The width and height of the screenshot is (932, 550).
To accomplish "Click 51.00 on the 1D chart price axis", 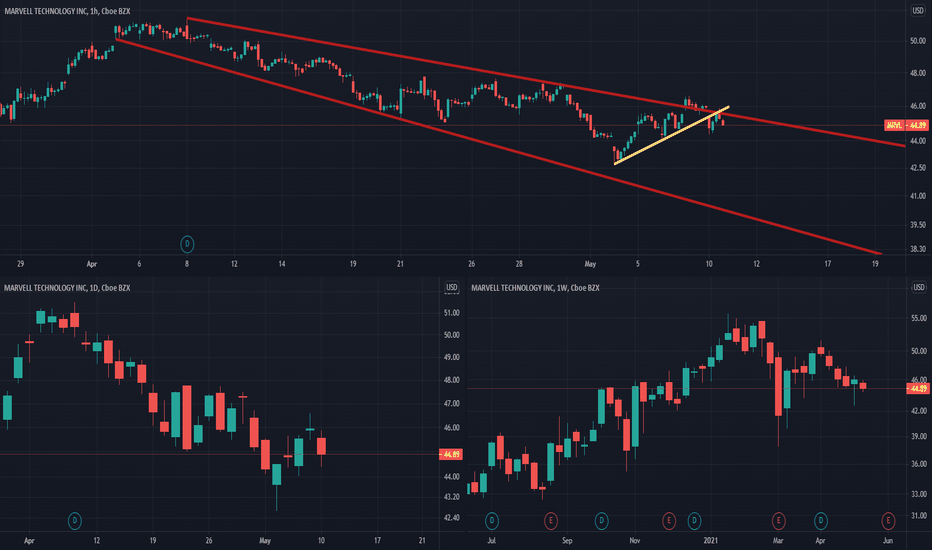I will 452,313.
